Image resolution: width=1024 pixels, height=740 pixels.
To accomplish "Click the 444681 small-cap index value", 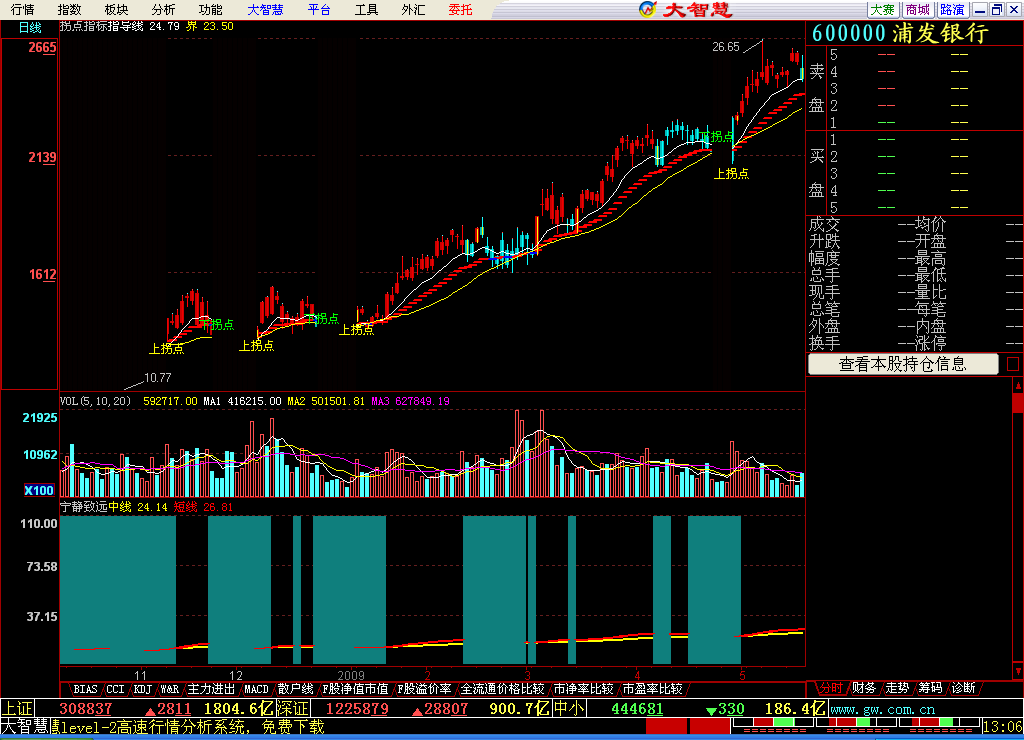I will tap(637, 709).
